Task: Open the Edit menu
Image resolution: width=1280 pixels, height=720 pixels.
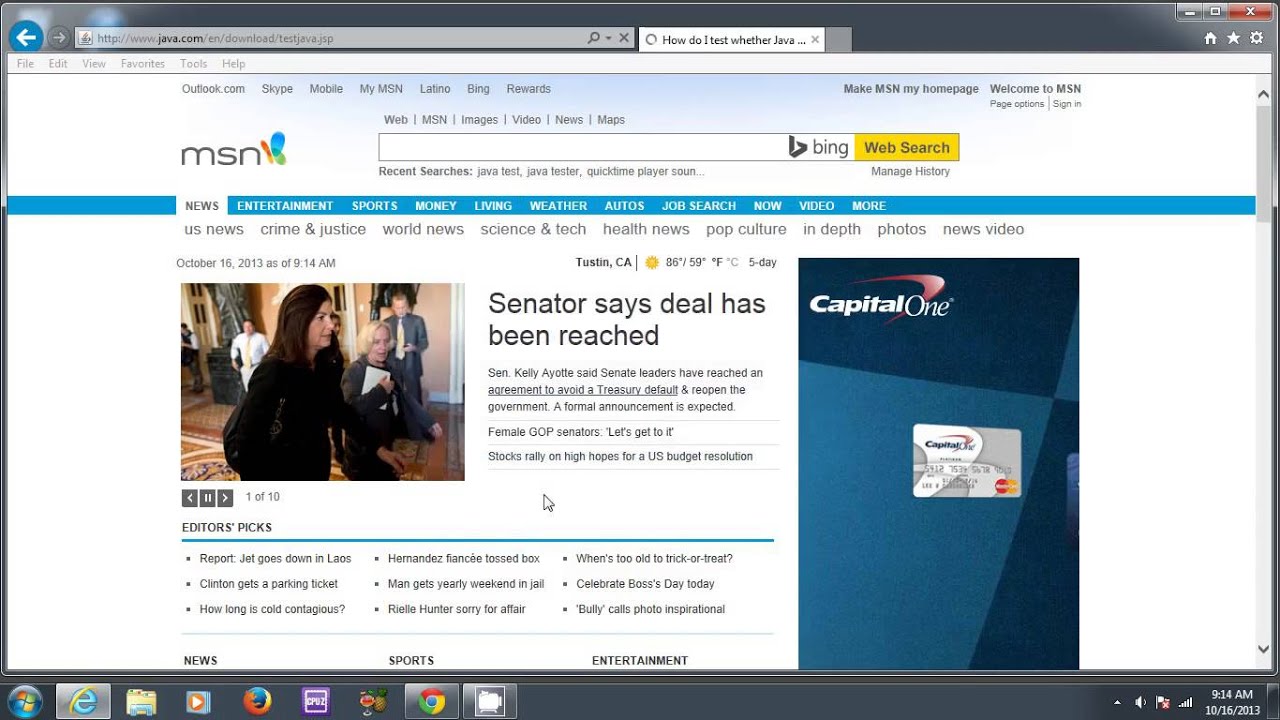Action: coord(58,64)
